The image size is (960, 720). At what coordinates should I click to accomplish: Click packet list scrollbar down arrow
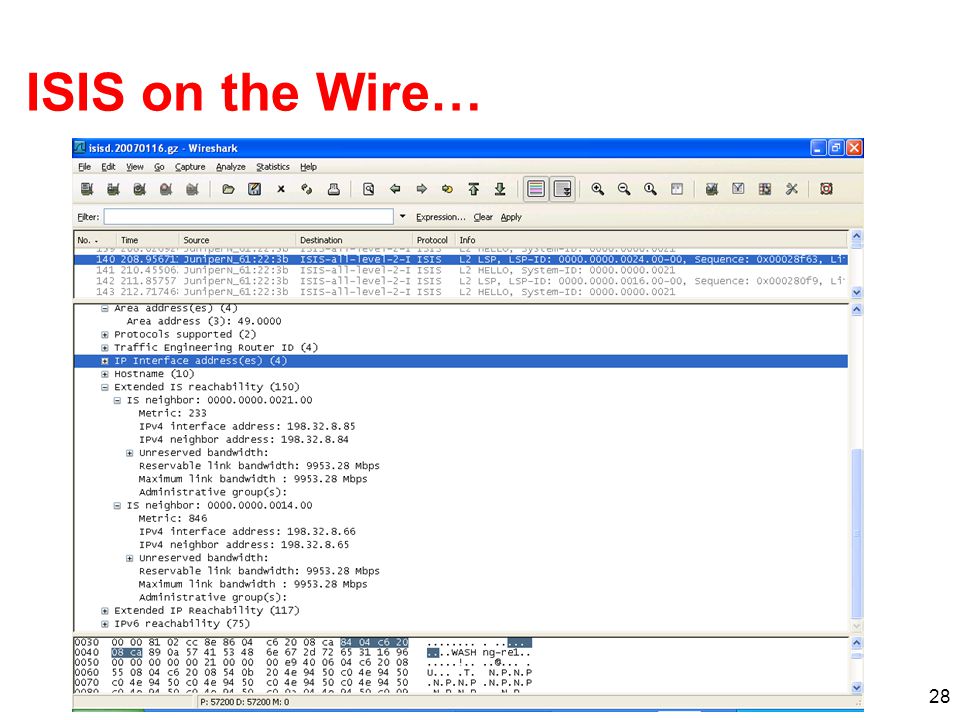pyautogui.click(x=857, y=293)
